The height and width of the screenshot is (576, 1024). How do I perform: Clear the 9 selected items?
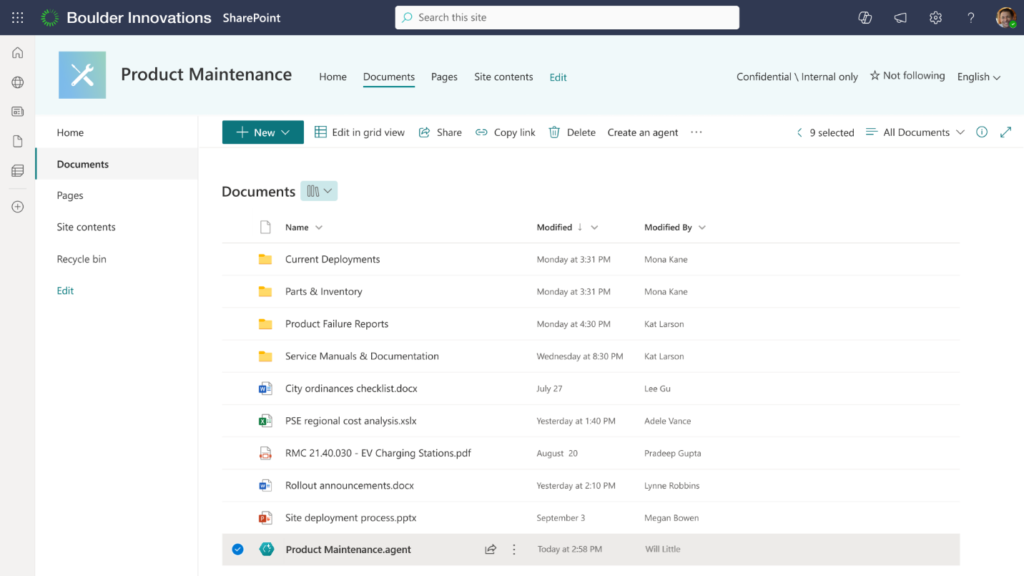tap(825, 133)
